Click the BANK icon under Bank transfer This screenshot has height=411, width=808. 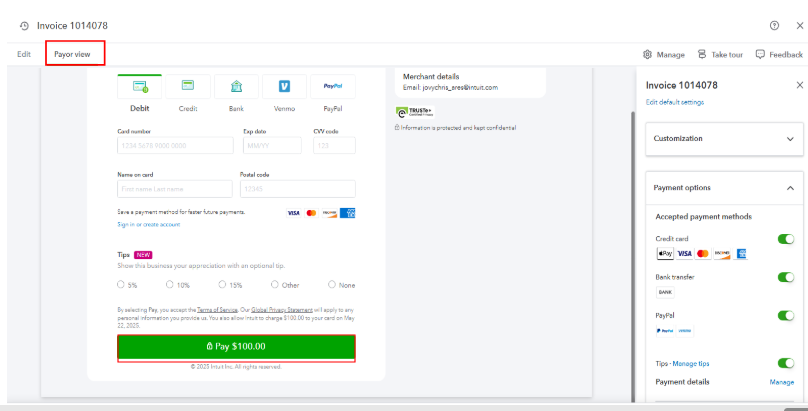[665, 292]
